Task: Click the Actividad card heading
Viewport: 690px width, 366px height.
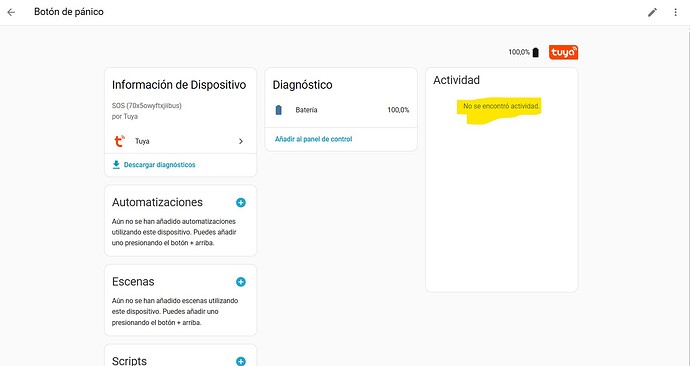Action: pyautogui.click(x=456, y=80)
